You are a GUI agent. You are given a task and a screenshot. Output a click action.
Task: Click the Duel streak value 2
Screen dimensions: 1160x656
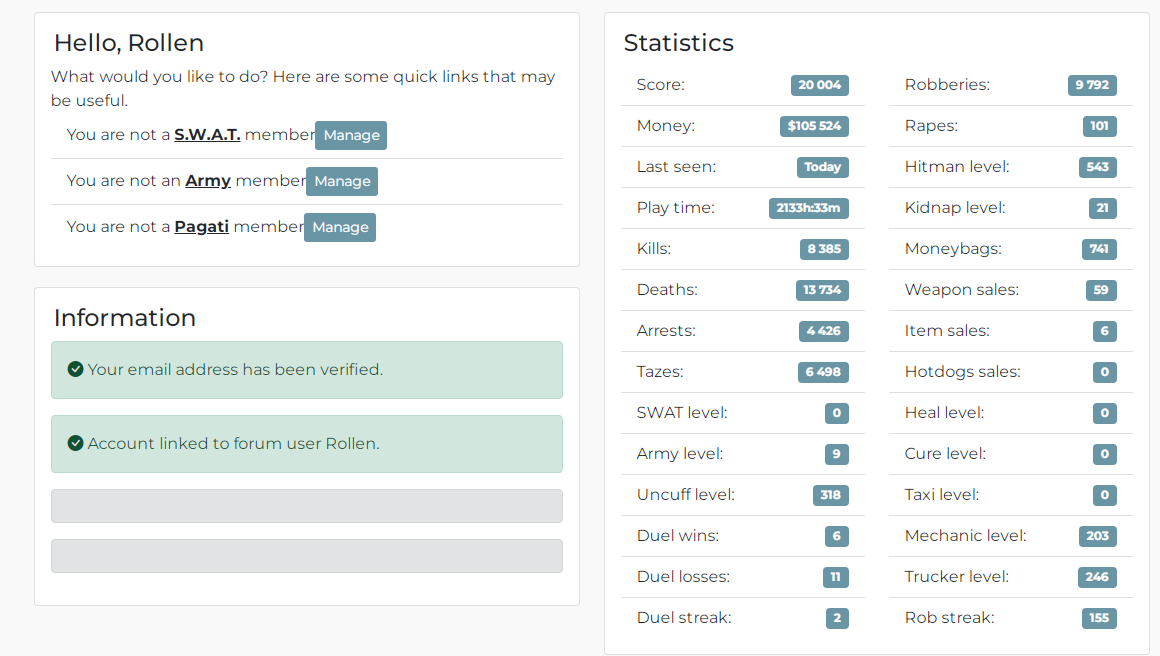pyautogui.click(x=837, y=618)
